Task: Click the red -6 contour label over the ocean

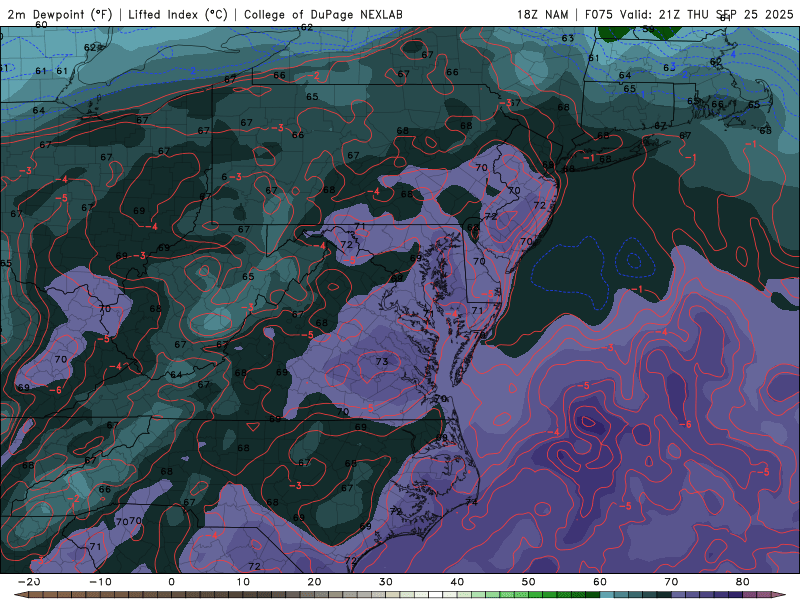Action: (685, 424)
